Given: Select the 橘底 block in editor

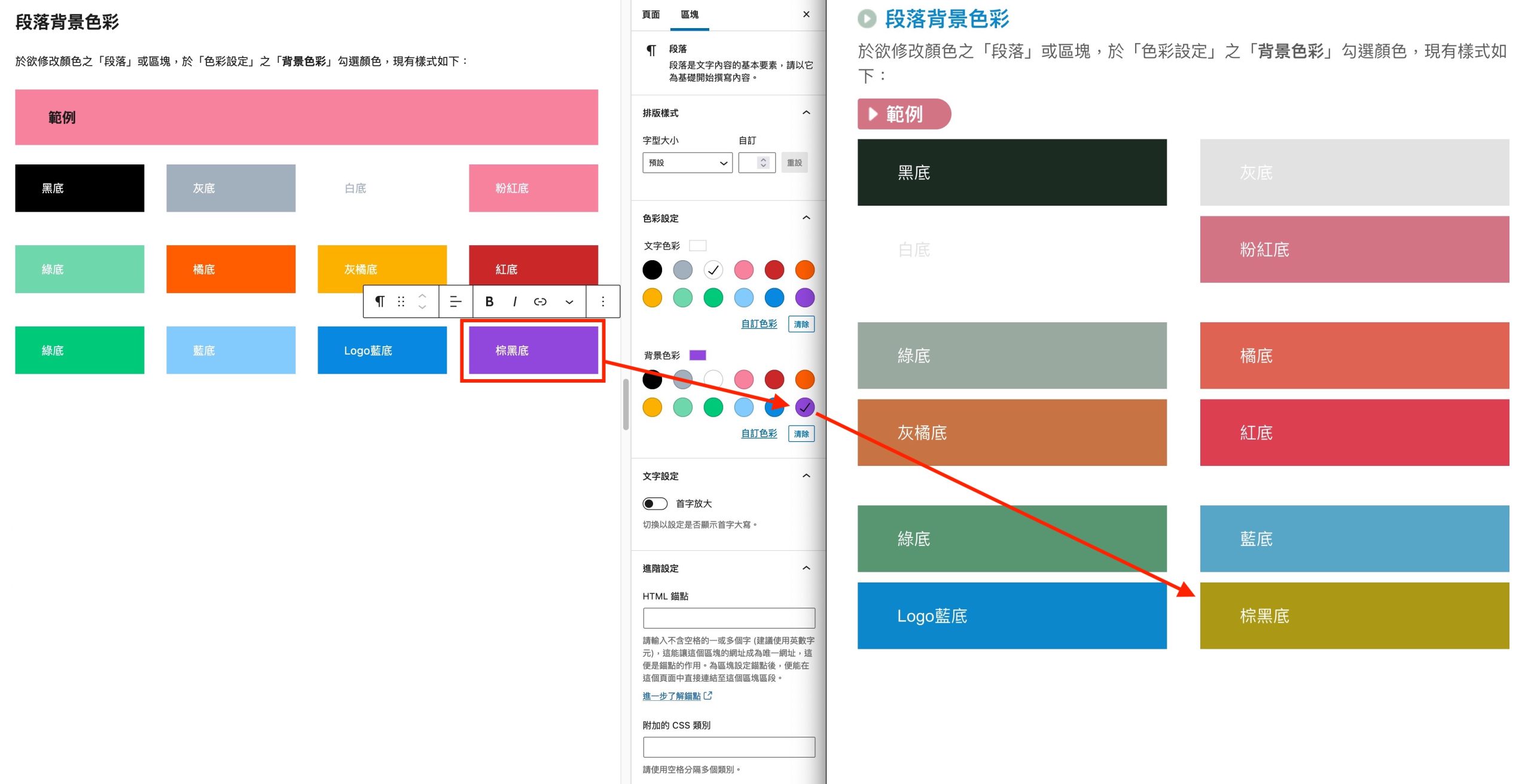Looking at the screenshot, I should 231,269.
